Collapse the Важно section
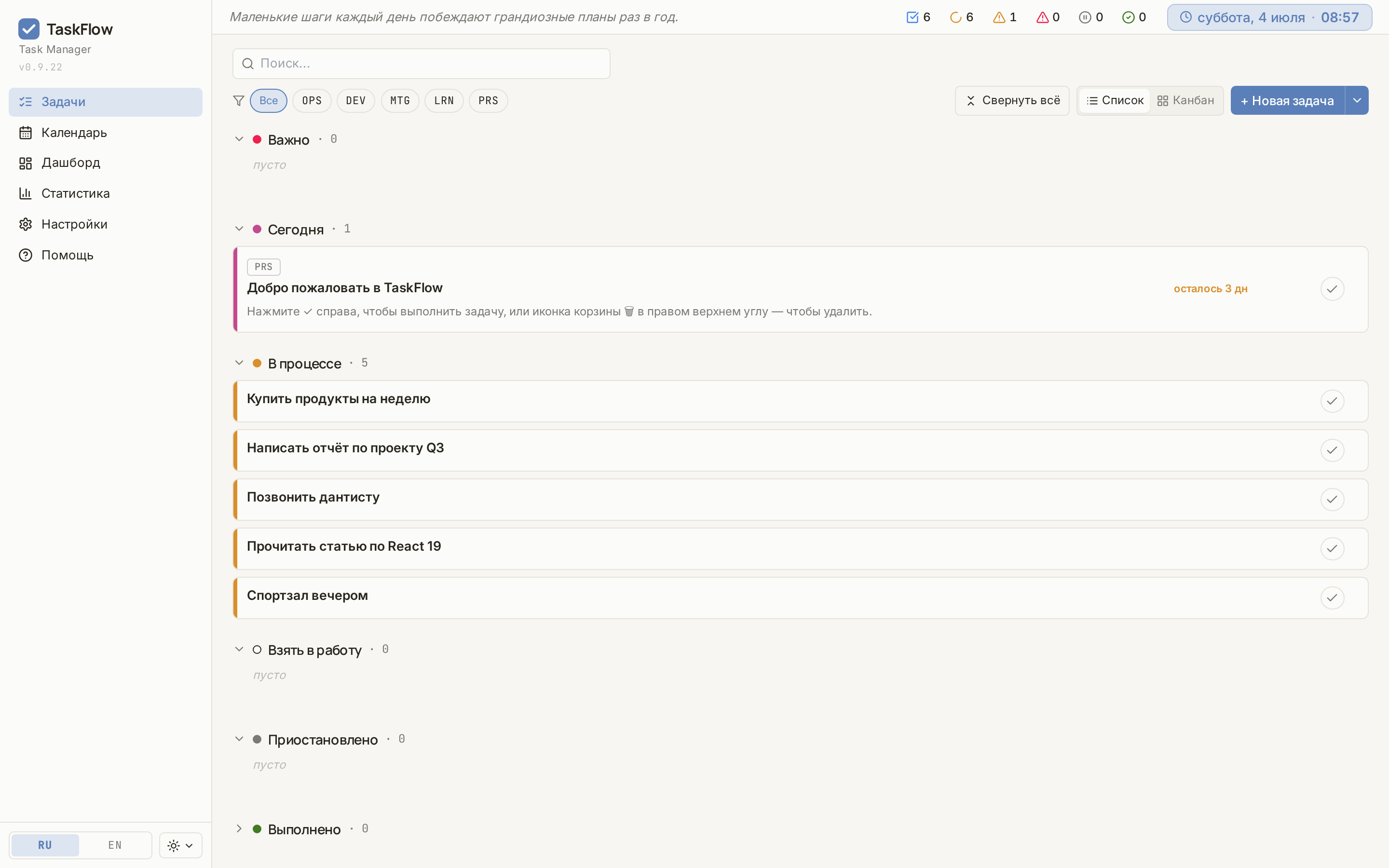Image resolution: width=1389 pixels, height=868 pixels. 239,139
